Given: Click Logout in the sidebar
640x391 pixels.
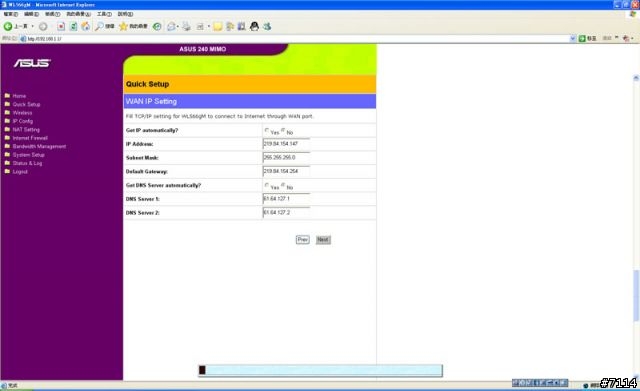Looking at the screenshot, I should (20, 172).
